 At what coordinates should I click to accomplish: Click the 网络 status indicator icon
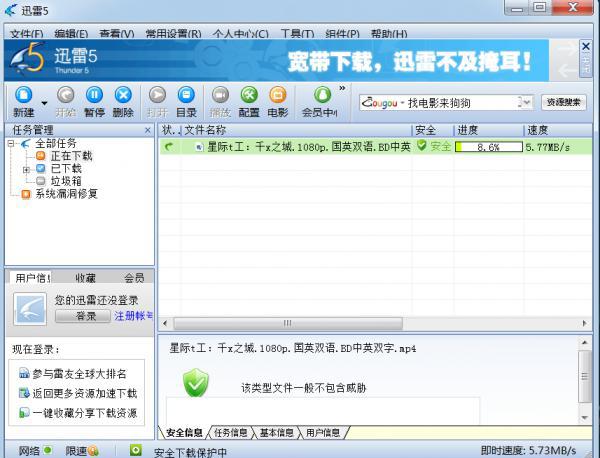click(48, 450)
